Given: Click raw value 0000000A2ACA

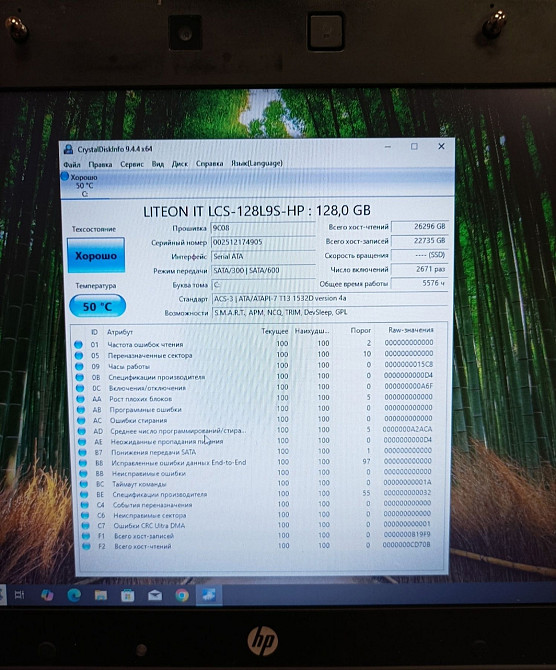Looking at the screenshot, I should point(407,429).
